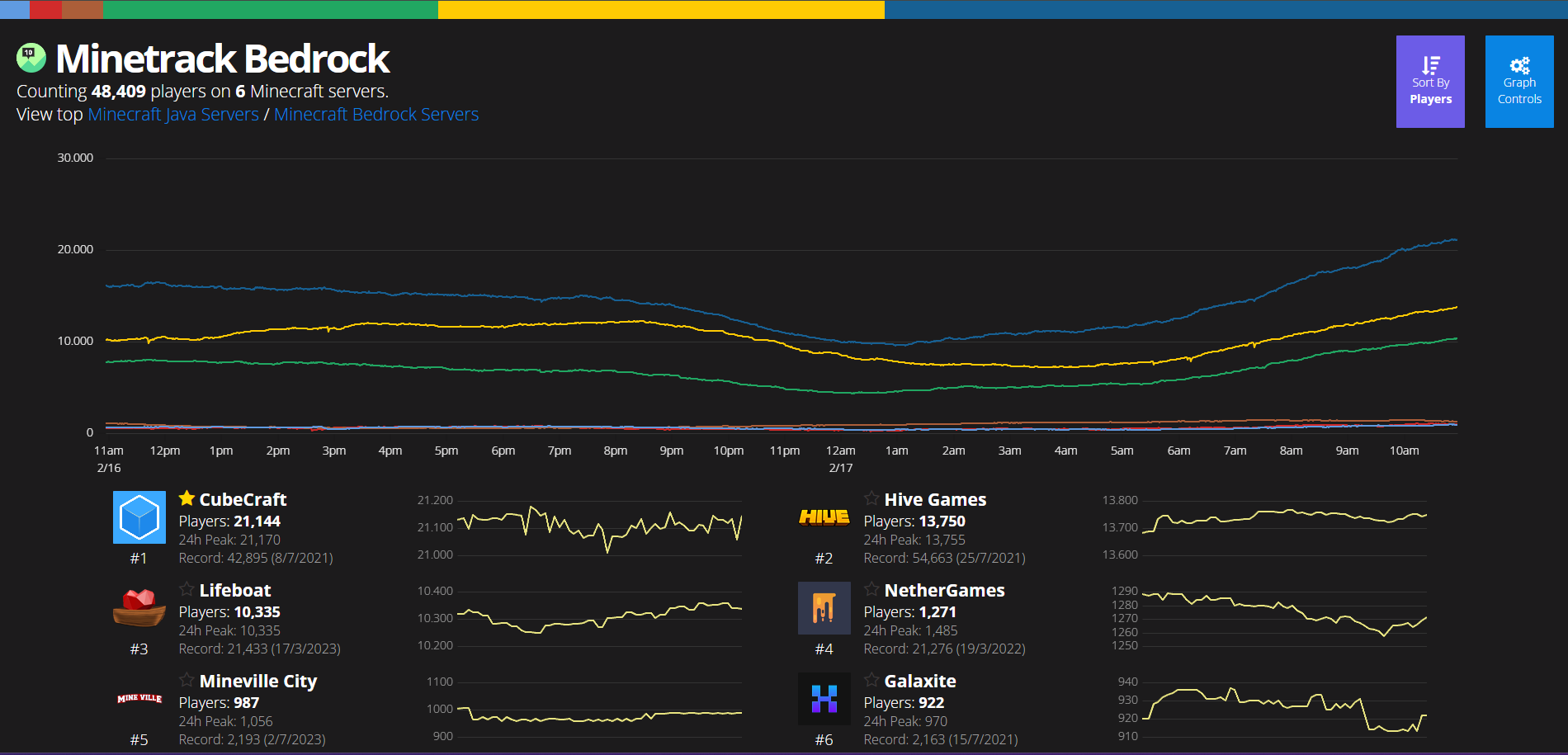1568x755 pixels.
Task: Select the Galaxite server name
Action: point(920,681)
